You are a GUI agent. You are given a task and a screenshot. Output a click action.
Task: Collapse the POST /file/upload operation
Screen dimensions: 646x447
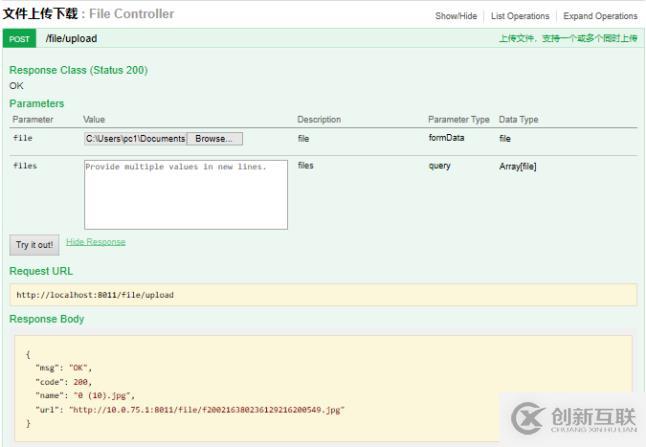pos(71,39)
